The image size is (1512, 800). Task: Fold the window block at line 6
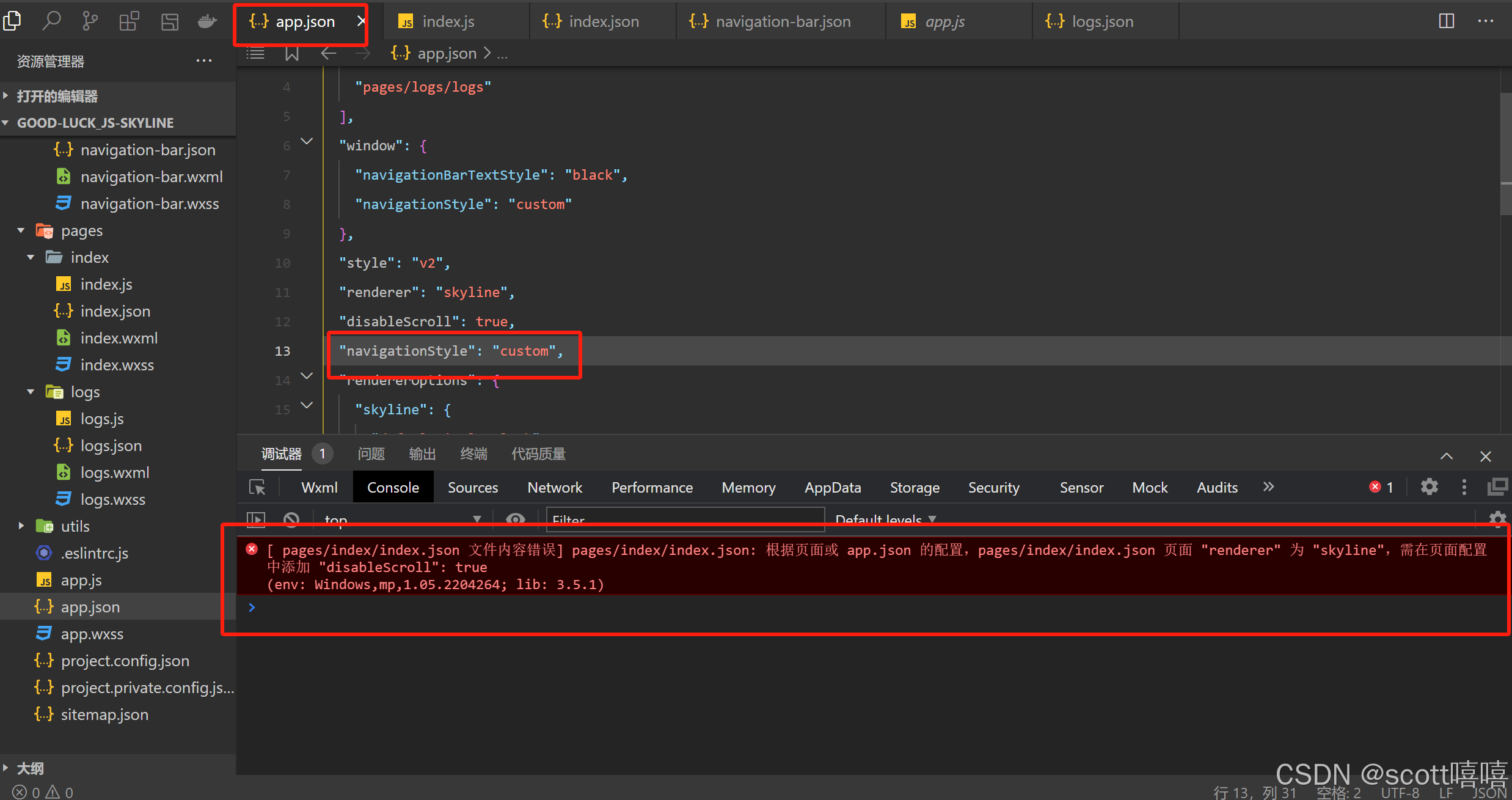click(x=307, y=142)
